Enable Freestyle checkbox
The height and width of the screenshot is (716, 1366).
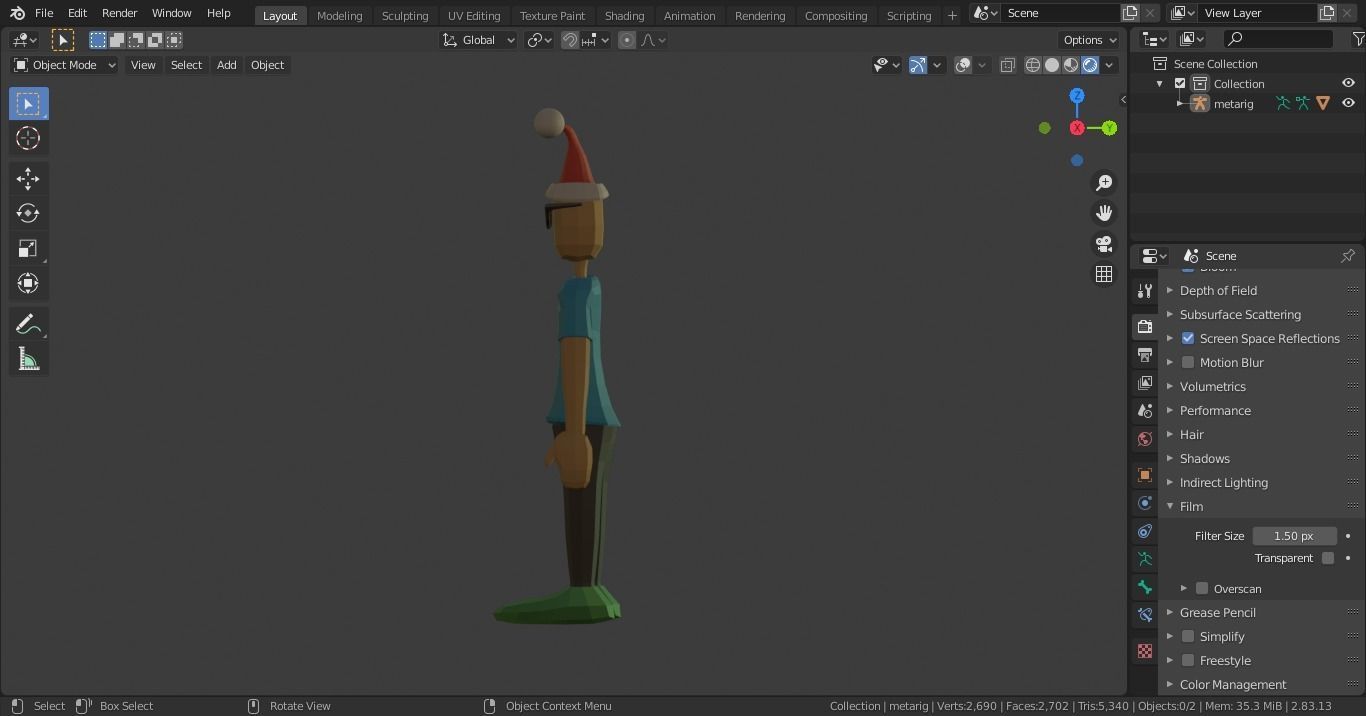(x=1188, y=661)
